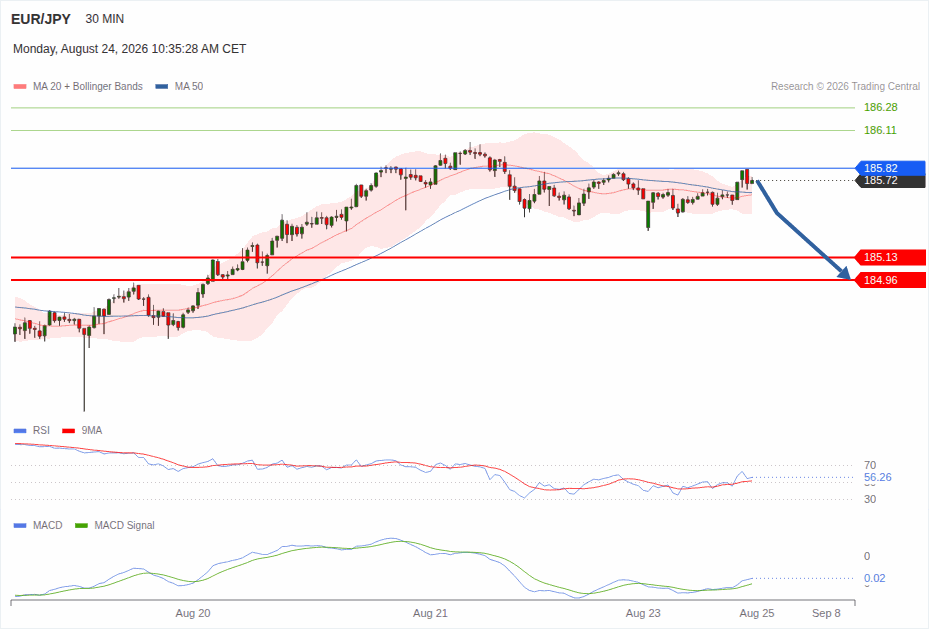Click the RSI value 56.26

[877, 477]
